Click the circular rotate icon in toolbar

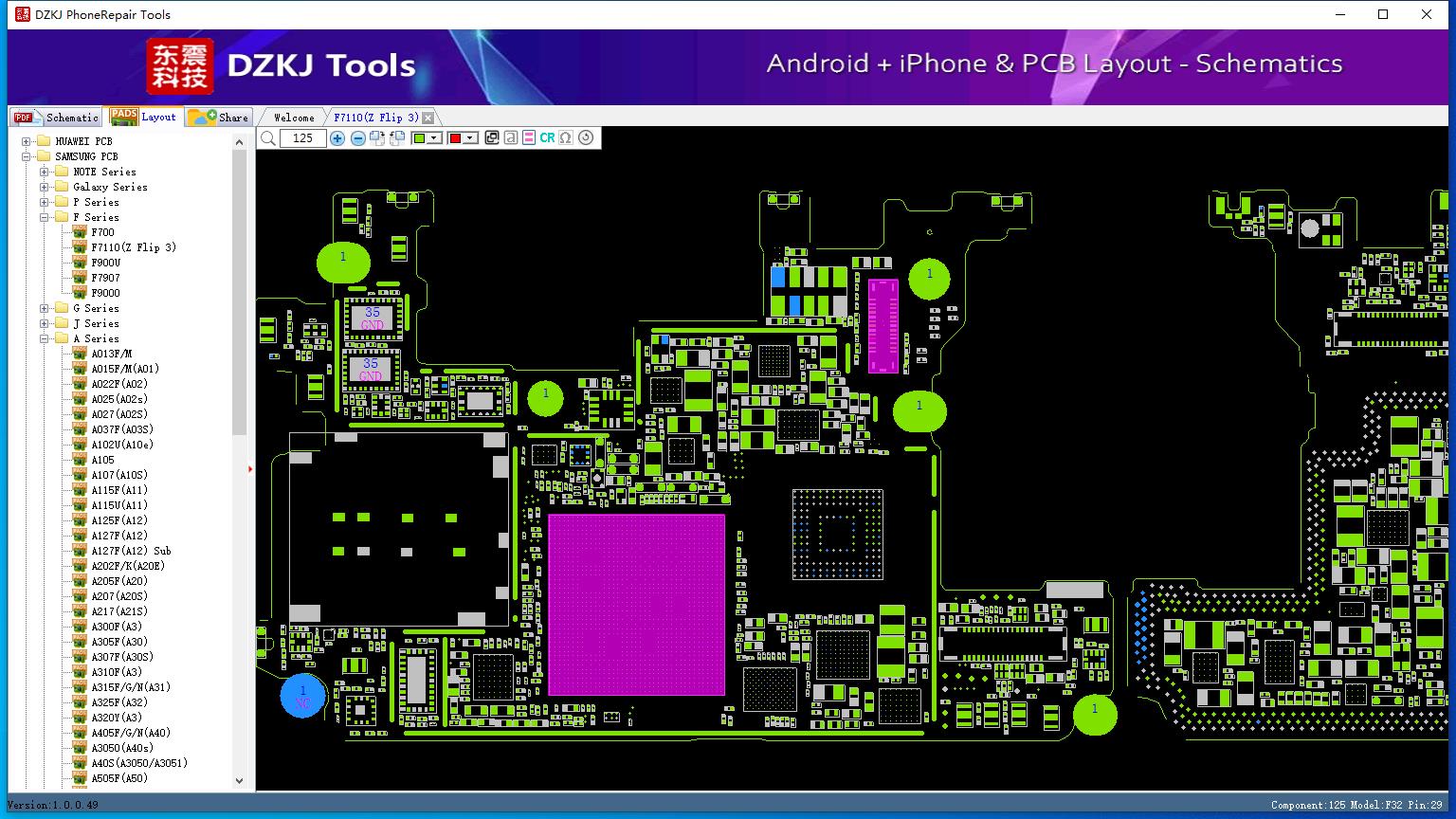[586, 138]
